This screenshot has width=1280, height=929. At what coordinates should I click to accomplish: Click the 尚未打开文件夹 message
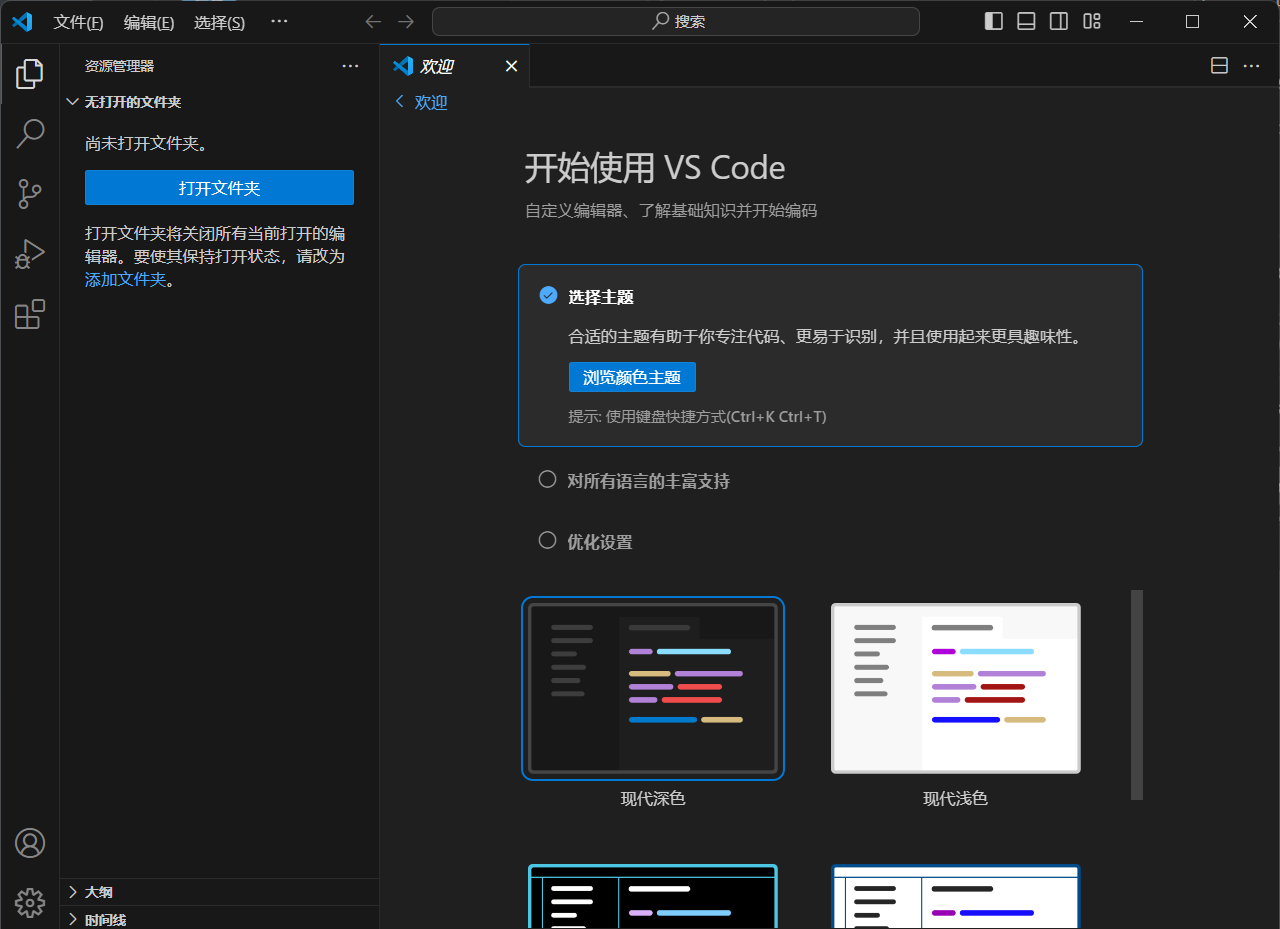click(149, 143)
